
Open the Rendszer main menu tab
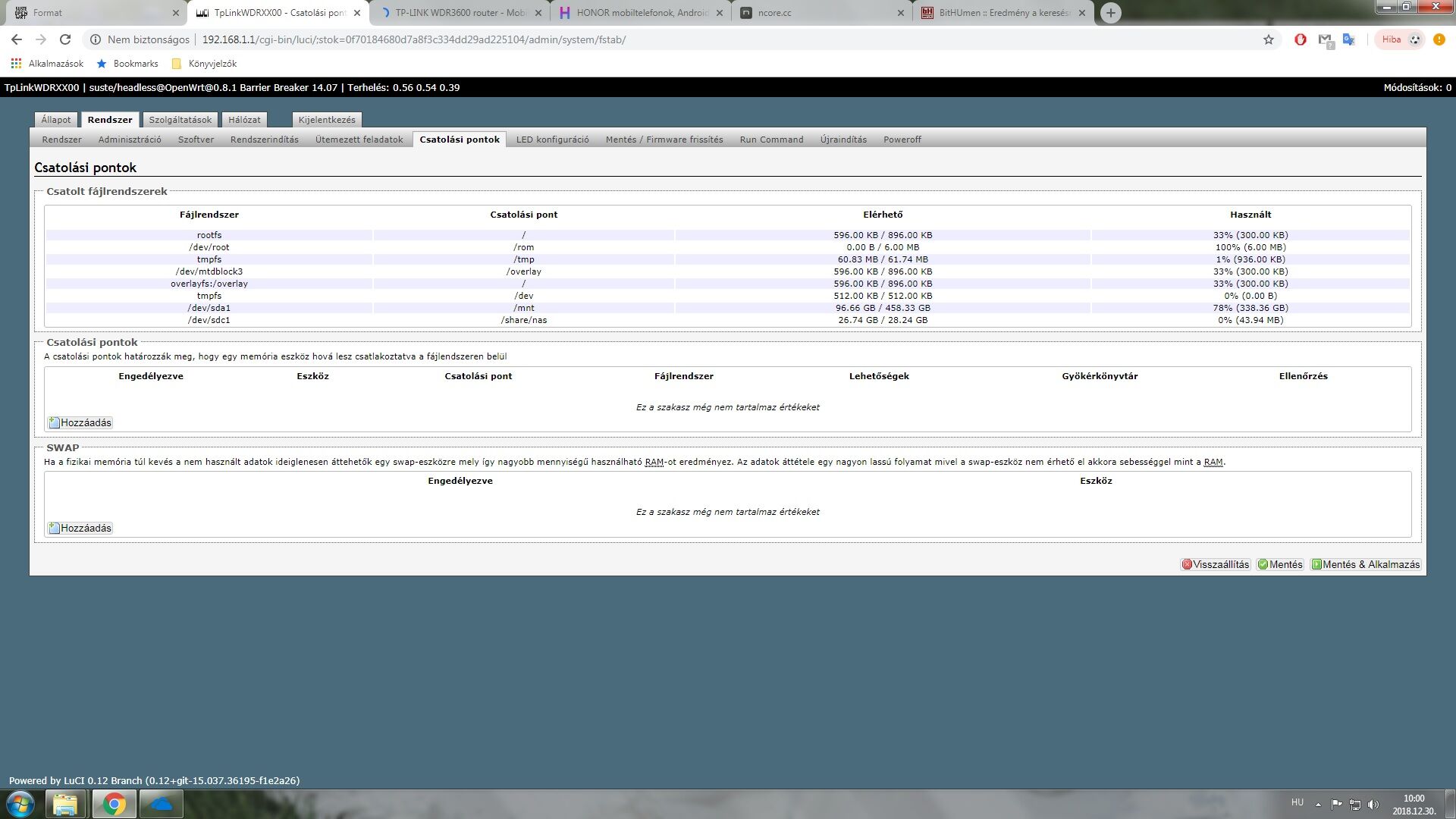(x=110, y=120)
